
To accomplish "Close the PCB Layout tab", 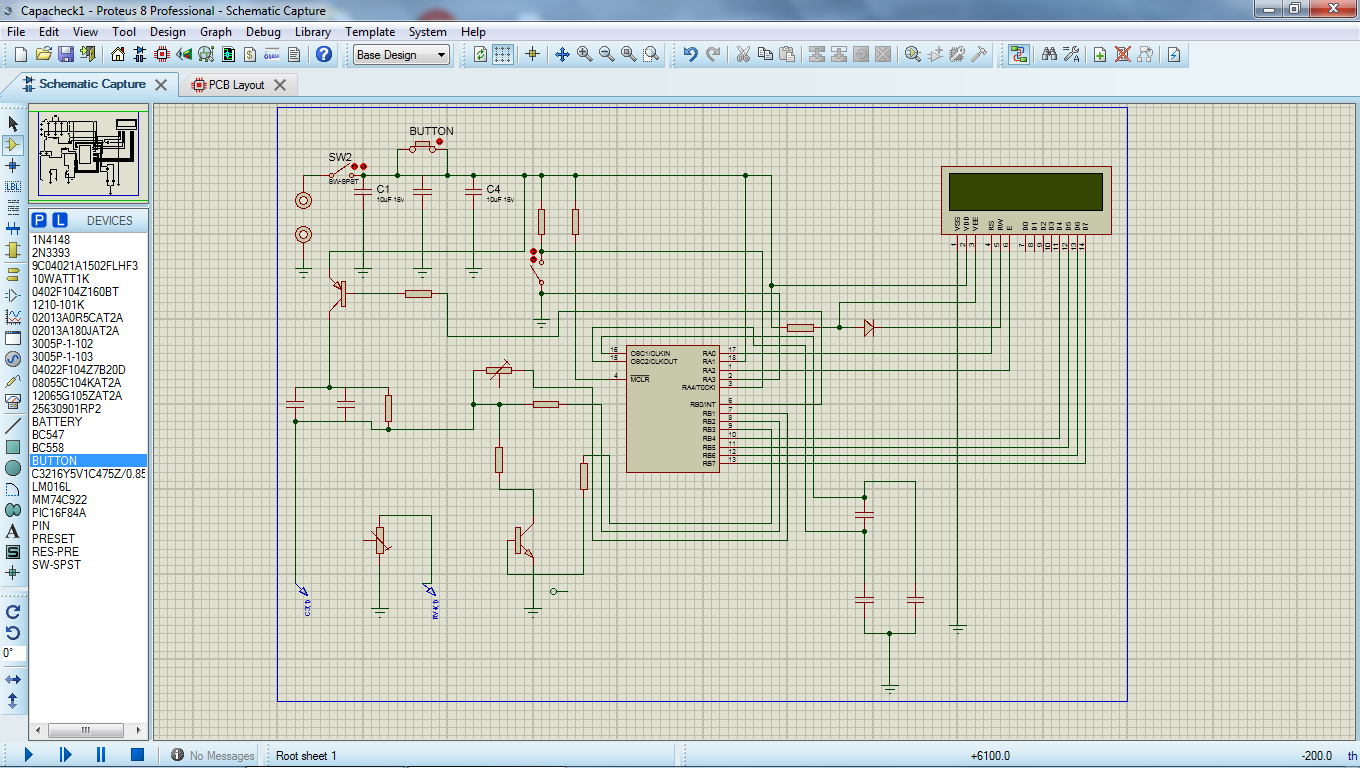I will 280,85.
